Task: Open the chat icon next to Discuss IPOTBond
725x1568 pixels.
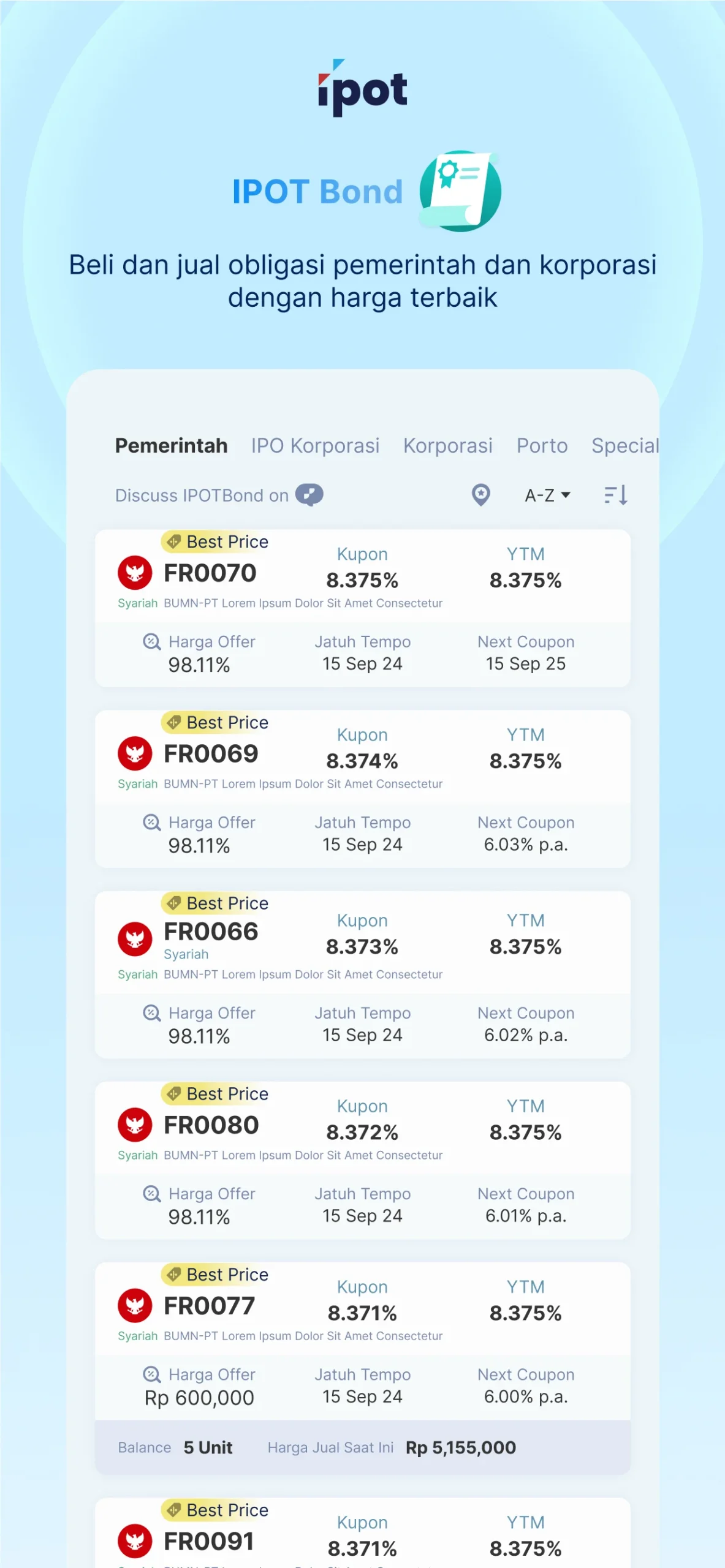Action: [x=310, y=495]
